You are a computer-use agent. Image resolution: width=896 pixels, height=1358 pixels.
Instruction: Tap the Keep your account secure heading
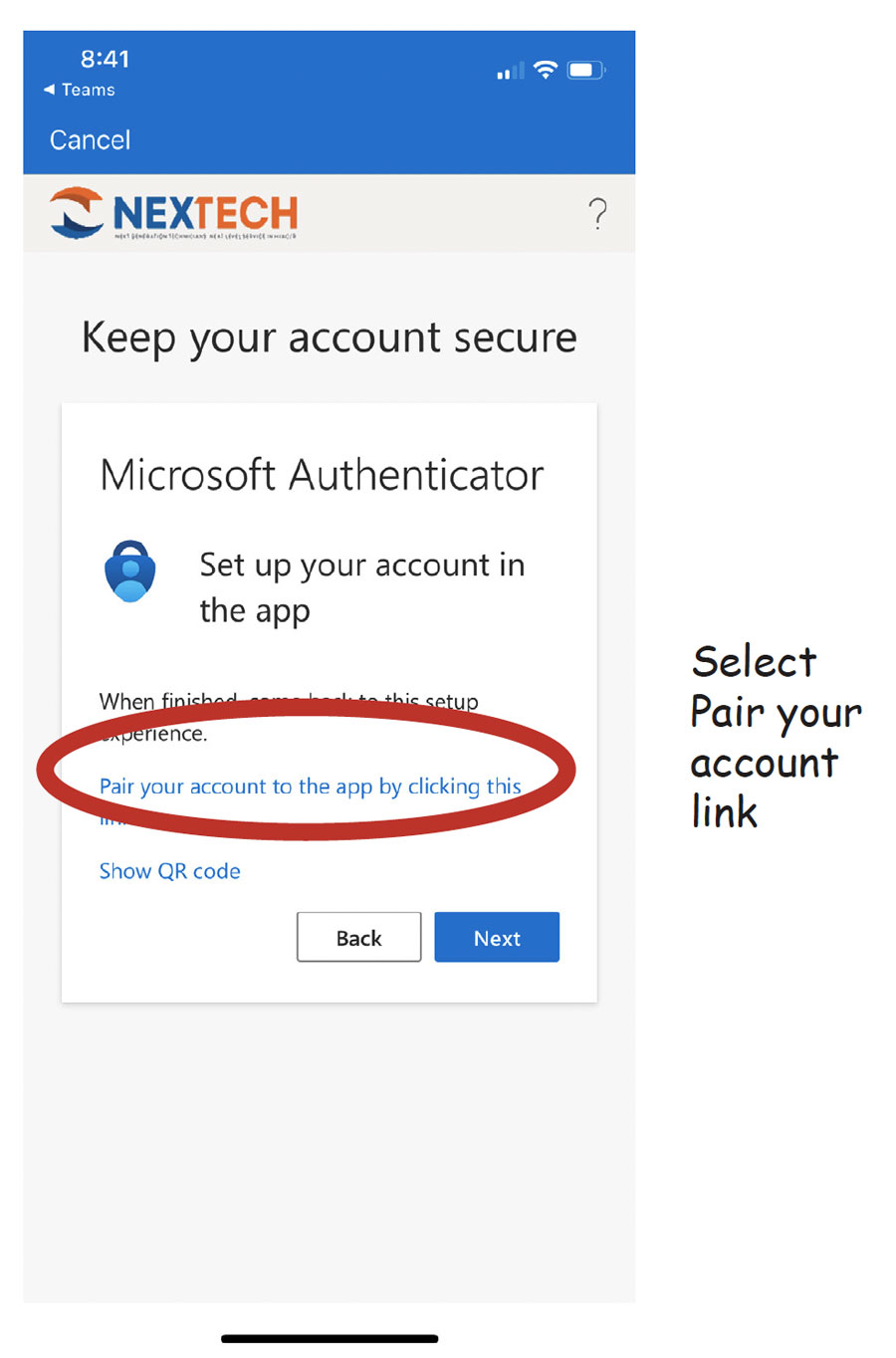pos(329,339)
